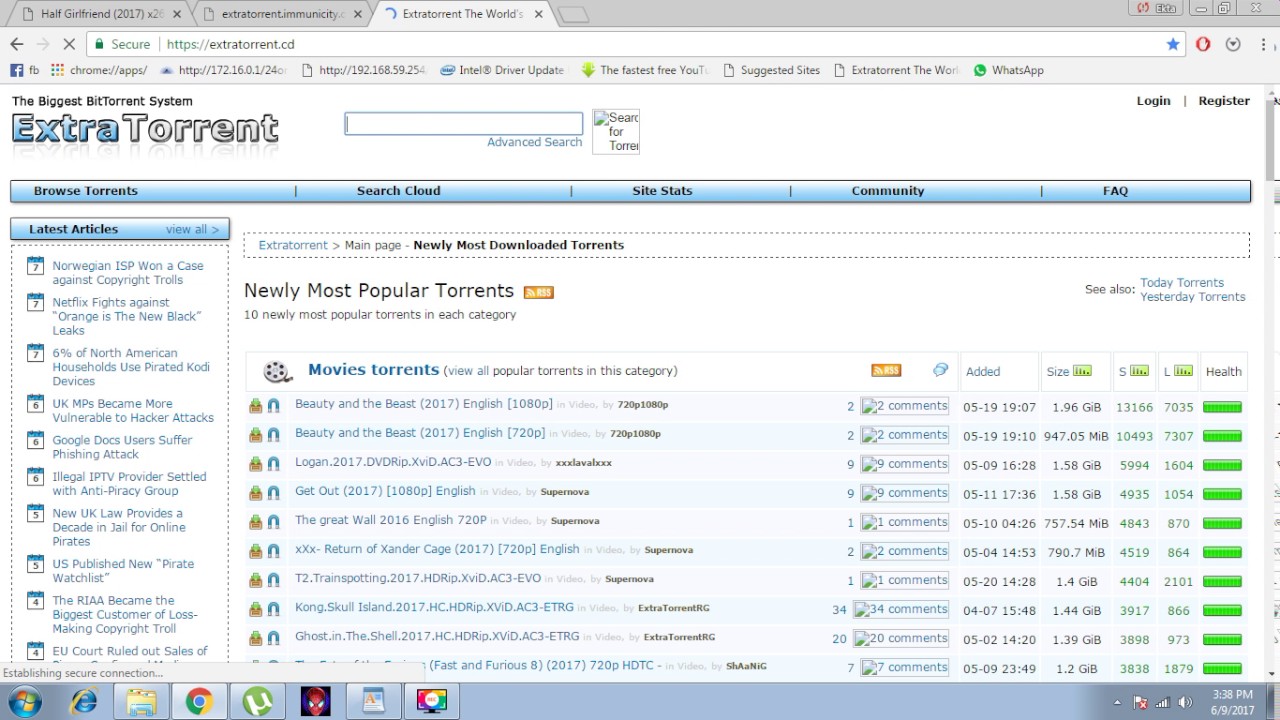Image resolution: width=1280 pixels, height=720 pixels.
Task: Open the RSS feed icon beside Newly Most Popular Torrents
Action: [539, 292]
